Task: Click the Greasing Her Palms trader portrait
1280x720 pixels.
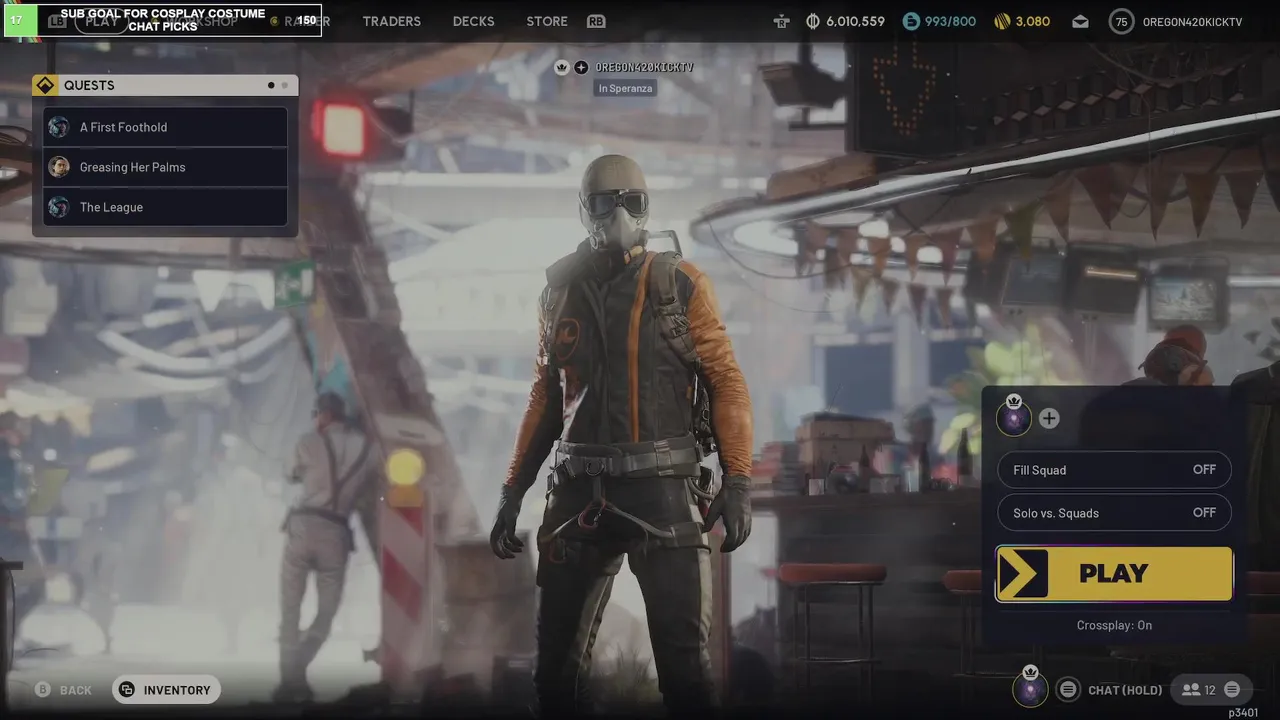Action: 59,167
